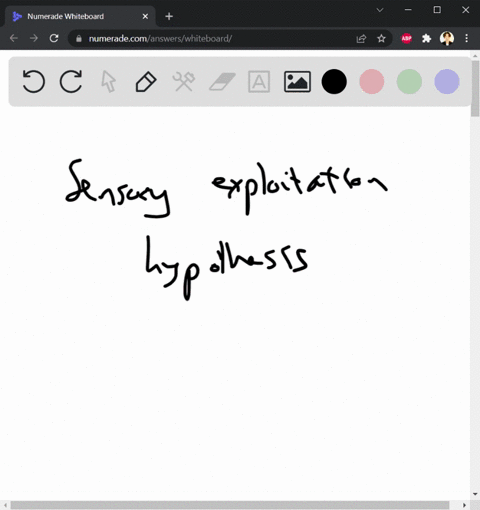This screenshot has width=480, height=510.
Task: Choose the green pen color
Action: point(409,81)
